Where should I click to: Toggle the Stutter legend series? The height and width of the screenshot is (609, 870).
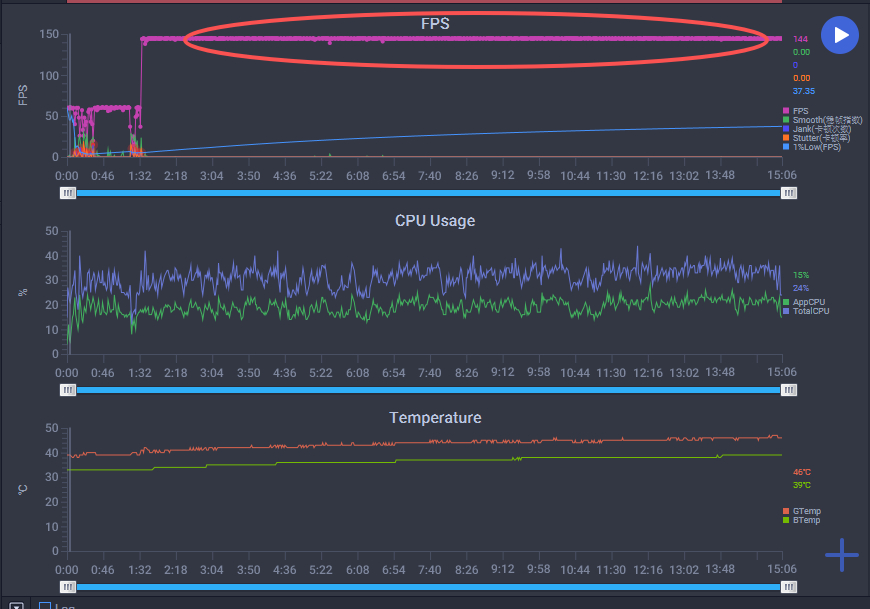816,138
